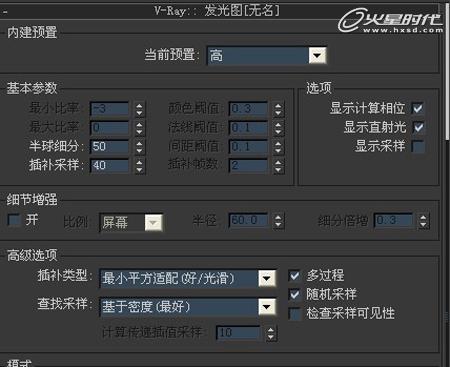Adjust the 半球细分 spinner arrows
This screenshot has height=367, width=450.
(139, 147)
